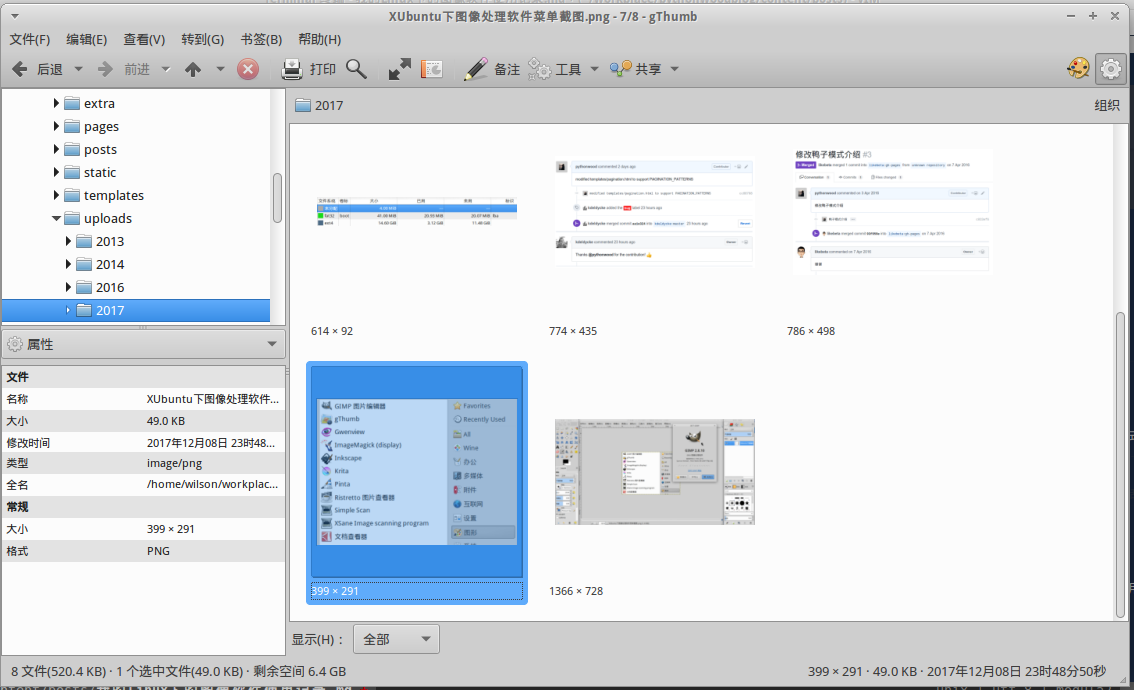This screenshot has width=1134, height=690.
Task: Switch to fullscreen view icon
Action: 399,69
